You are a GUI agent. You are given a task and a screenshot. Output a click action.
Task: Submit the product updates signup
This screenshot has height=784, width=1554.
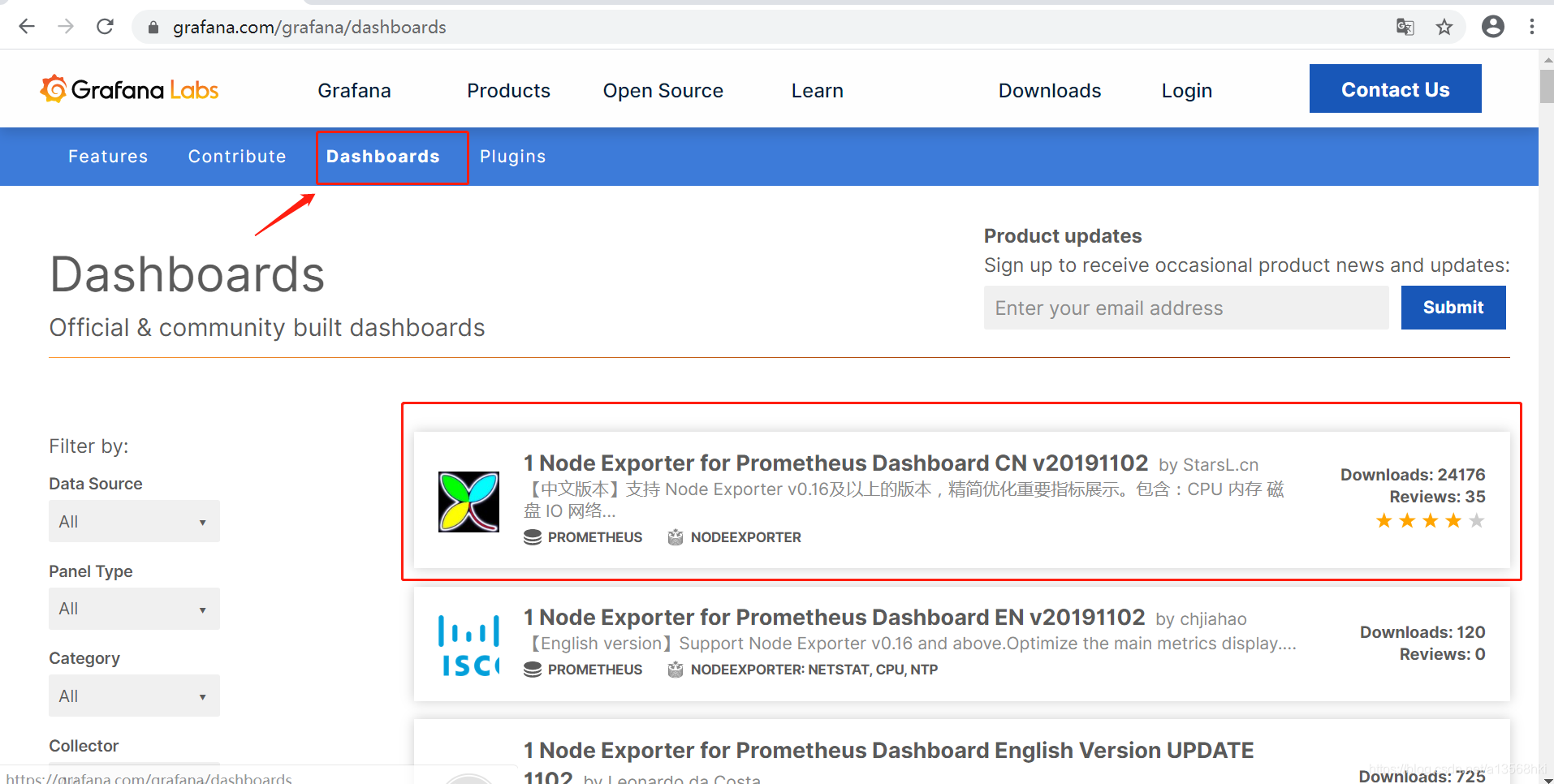[1453, 308]
